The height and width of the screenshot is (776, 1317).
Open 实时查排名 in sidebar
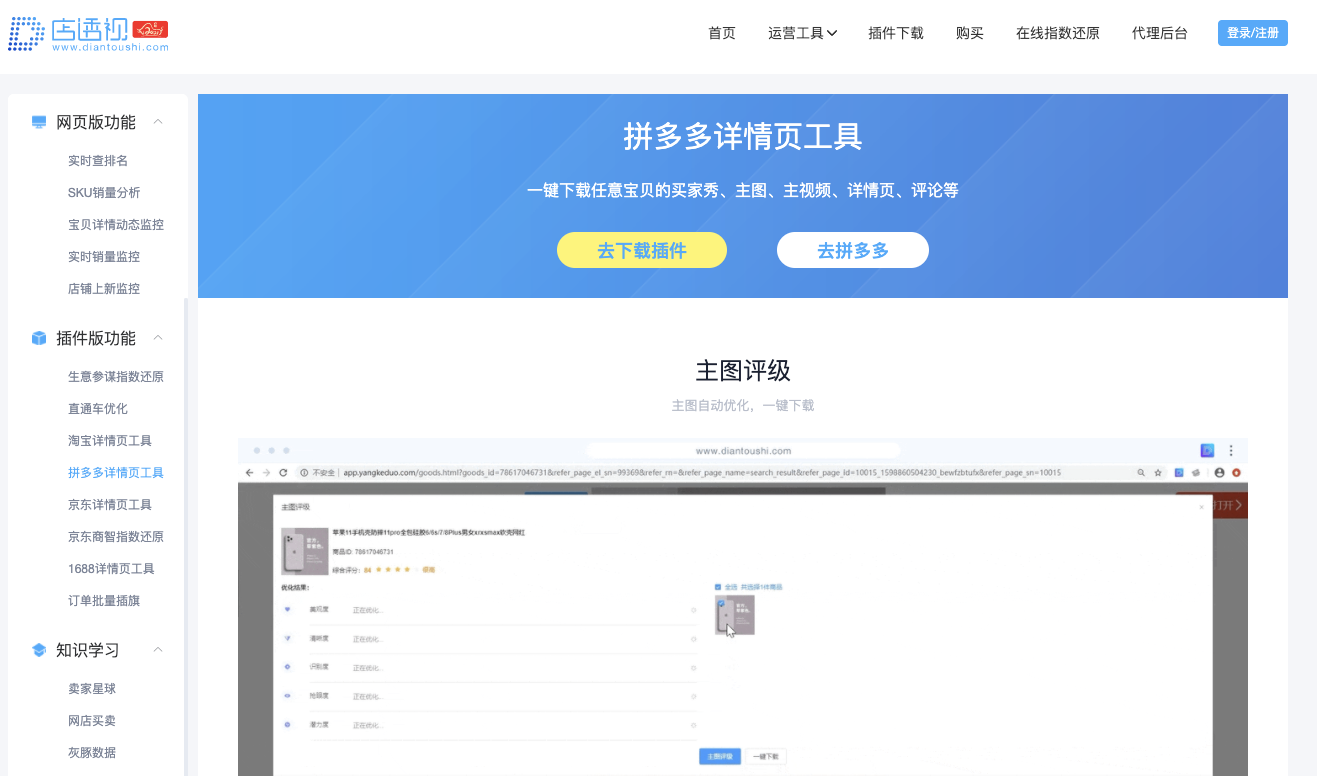(x=98, y=161)
